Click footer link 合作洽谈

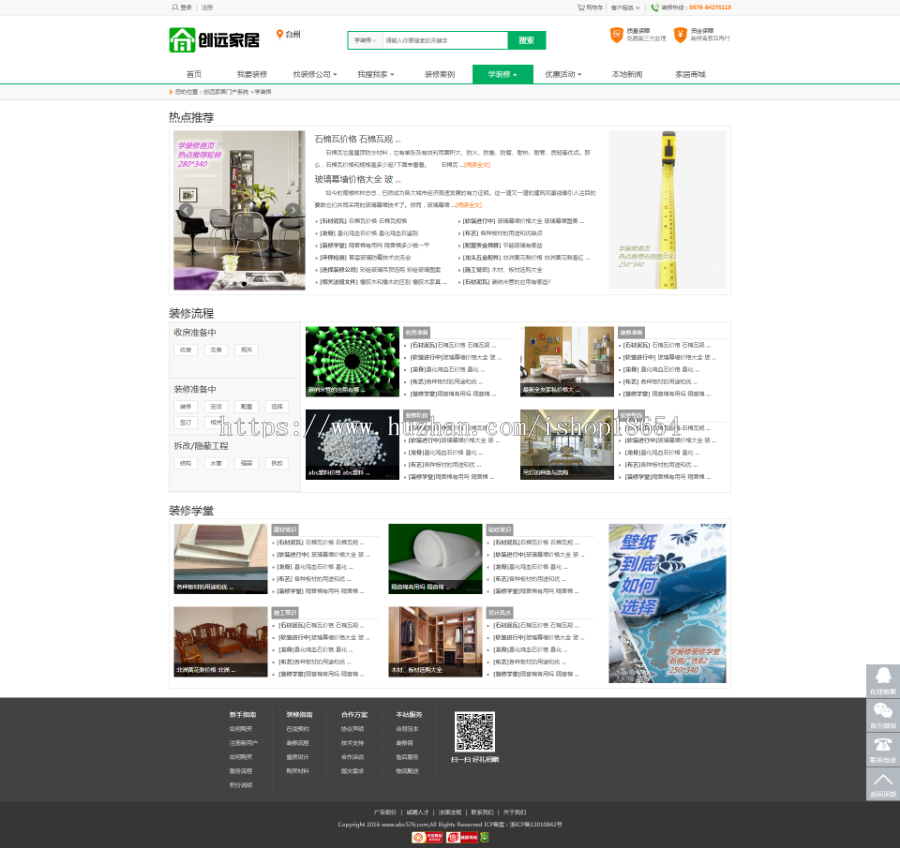click(x=352, y=757)
